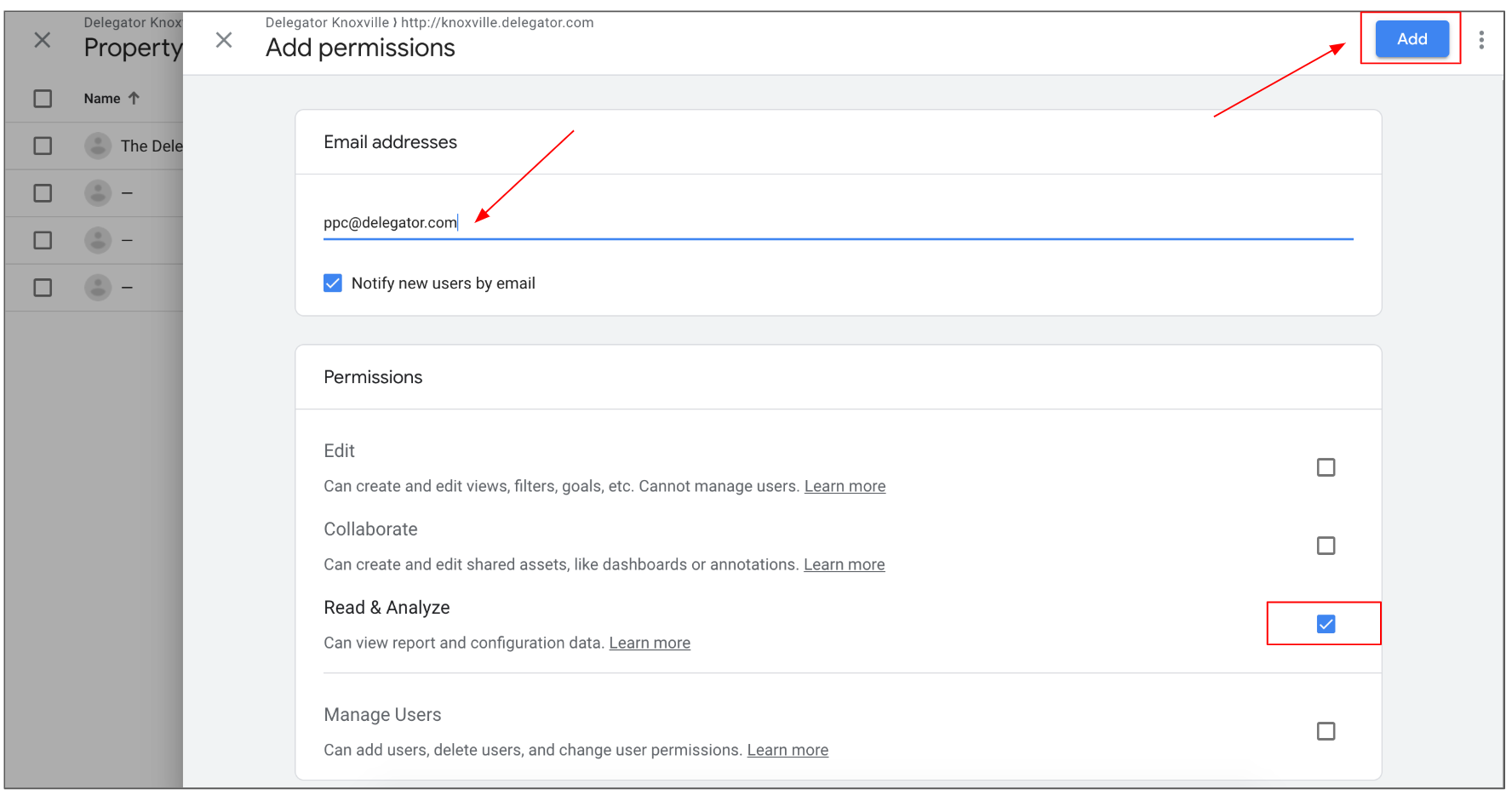This screenshot has height=795, width=1512.
Task: Open Learn more link for Read & Analyze
Action: point(650,643)
